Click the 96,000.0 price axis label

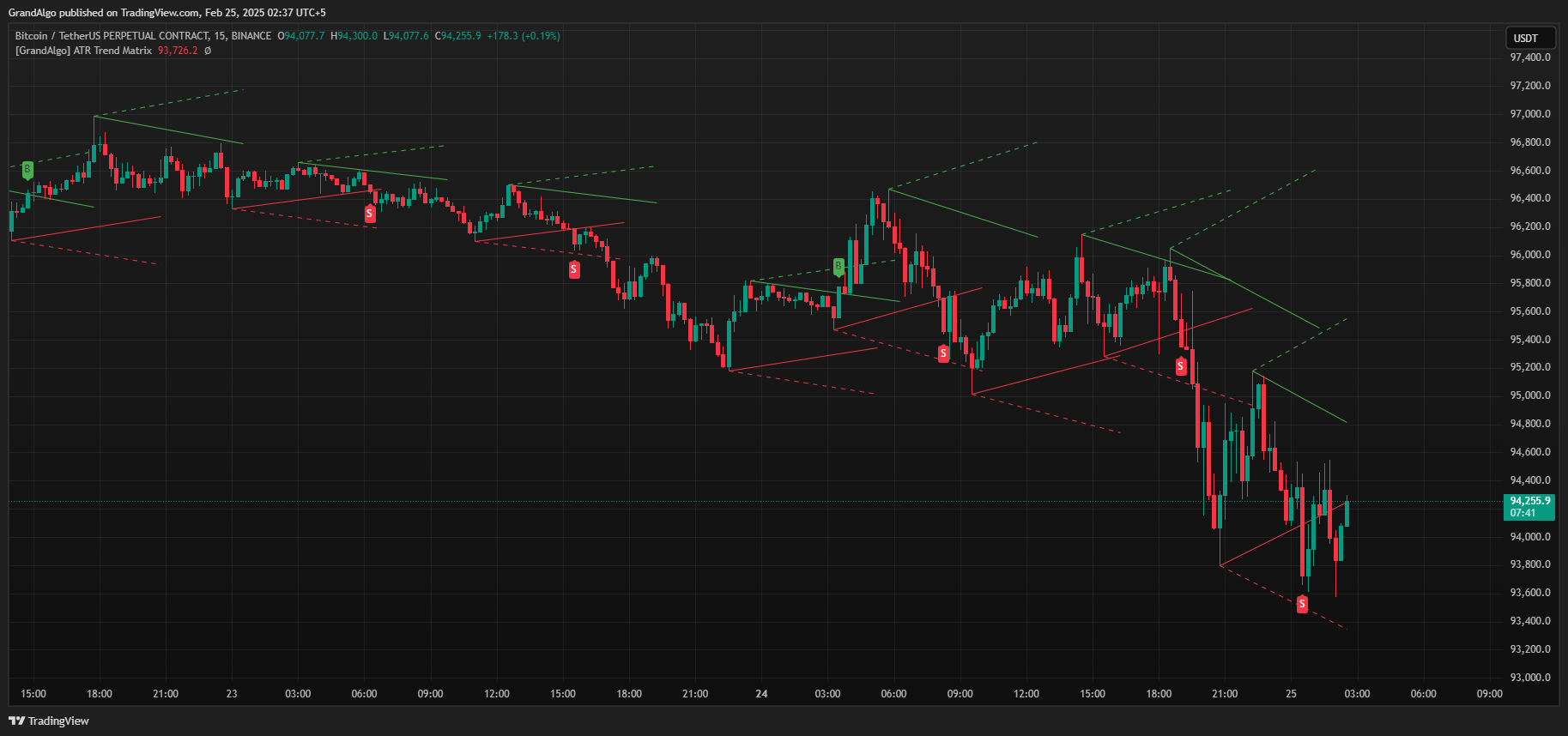[1530, 255]
